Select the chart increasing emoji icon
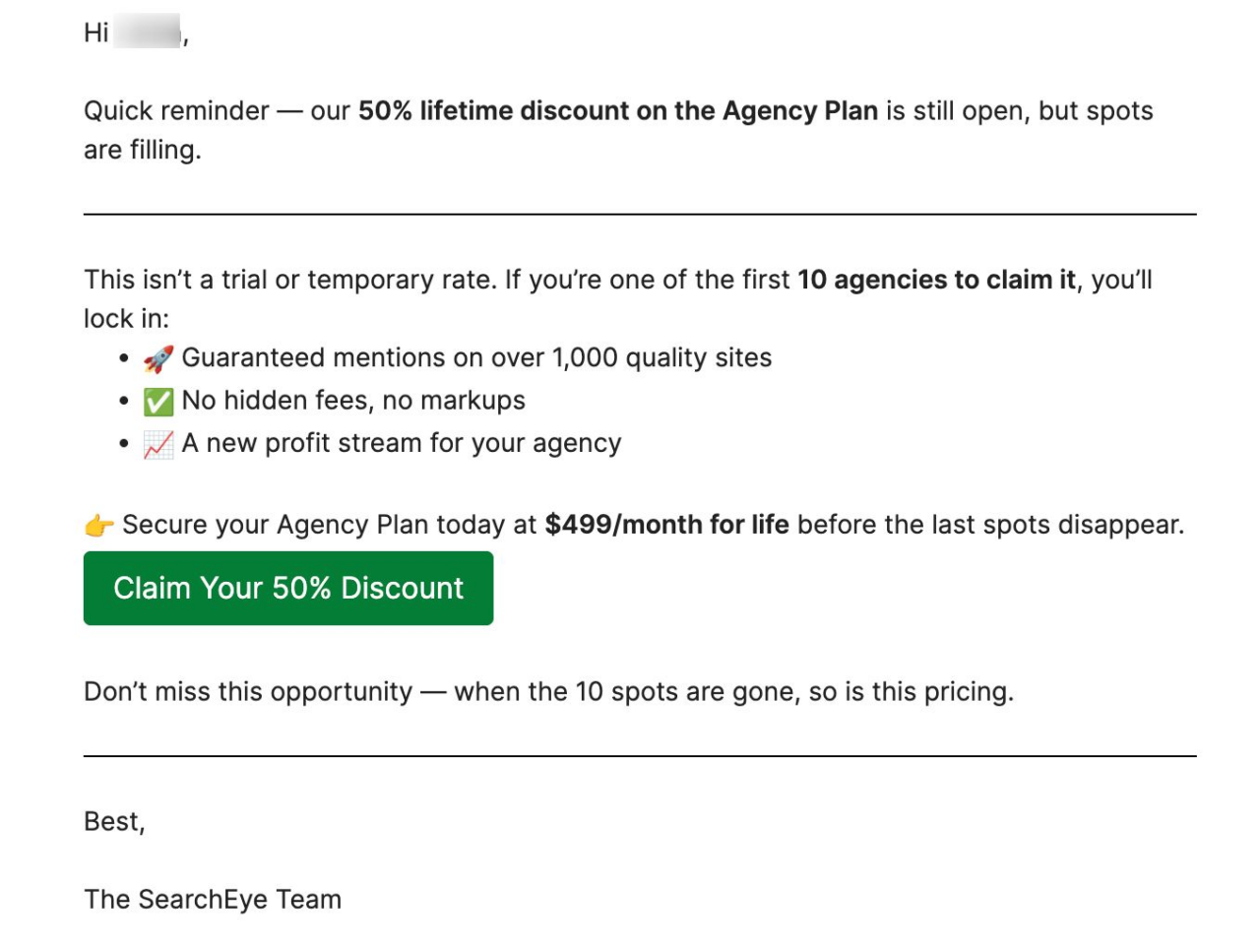The height and width of the screenshot is (952, 1260). tap(160, 443)
